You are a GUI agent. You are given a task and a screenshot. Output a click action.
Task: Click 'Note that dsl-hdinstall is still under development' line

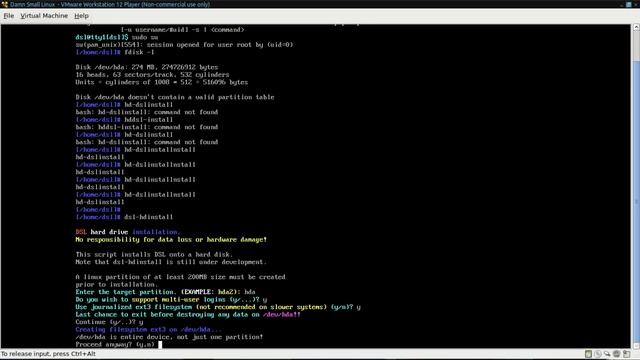tap(171, 262)
